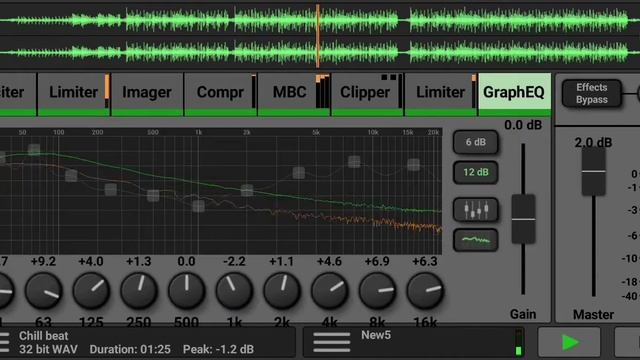Click the orange playhead in the waveform
Image resolution: width=640 pixels, height=360 pixels.
coord(318,36)
